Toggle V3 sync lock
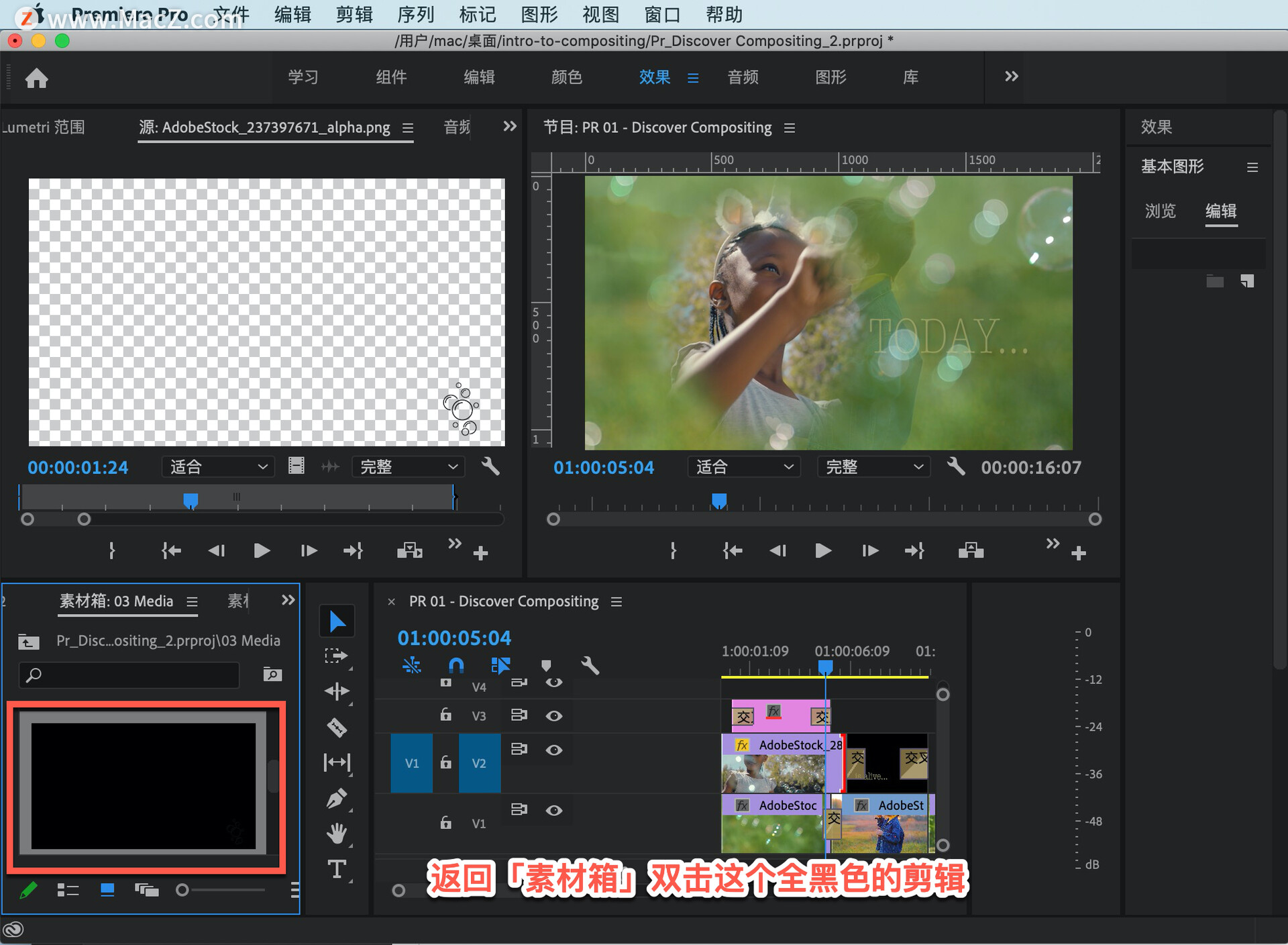Image resolution: width=1288 pixels, height=945 pixels. pos(519,715)
